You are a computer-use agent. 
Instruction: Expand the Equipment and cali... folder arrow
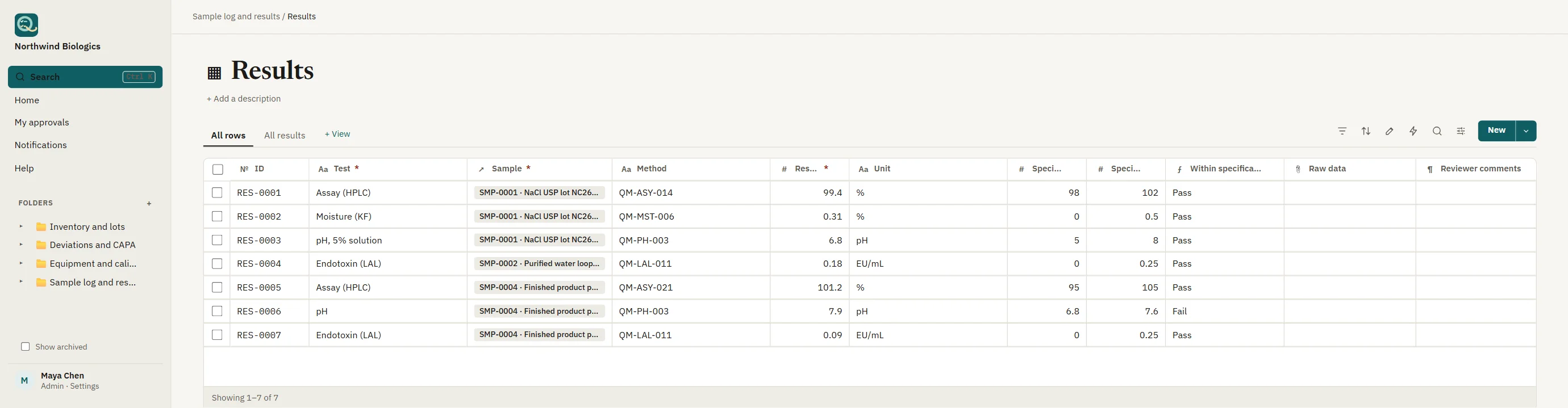pos(20,263)
